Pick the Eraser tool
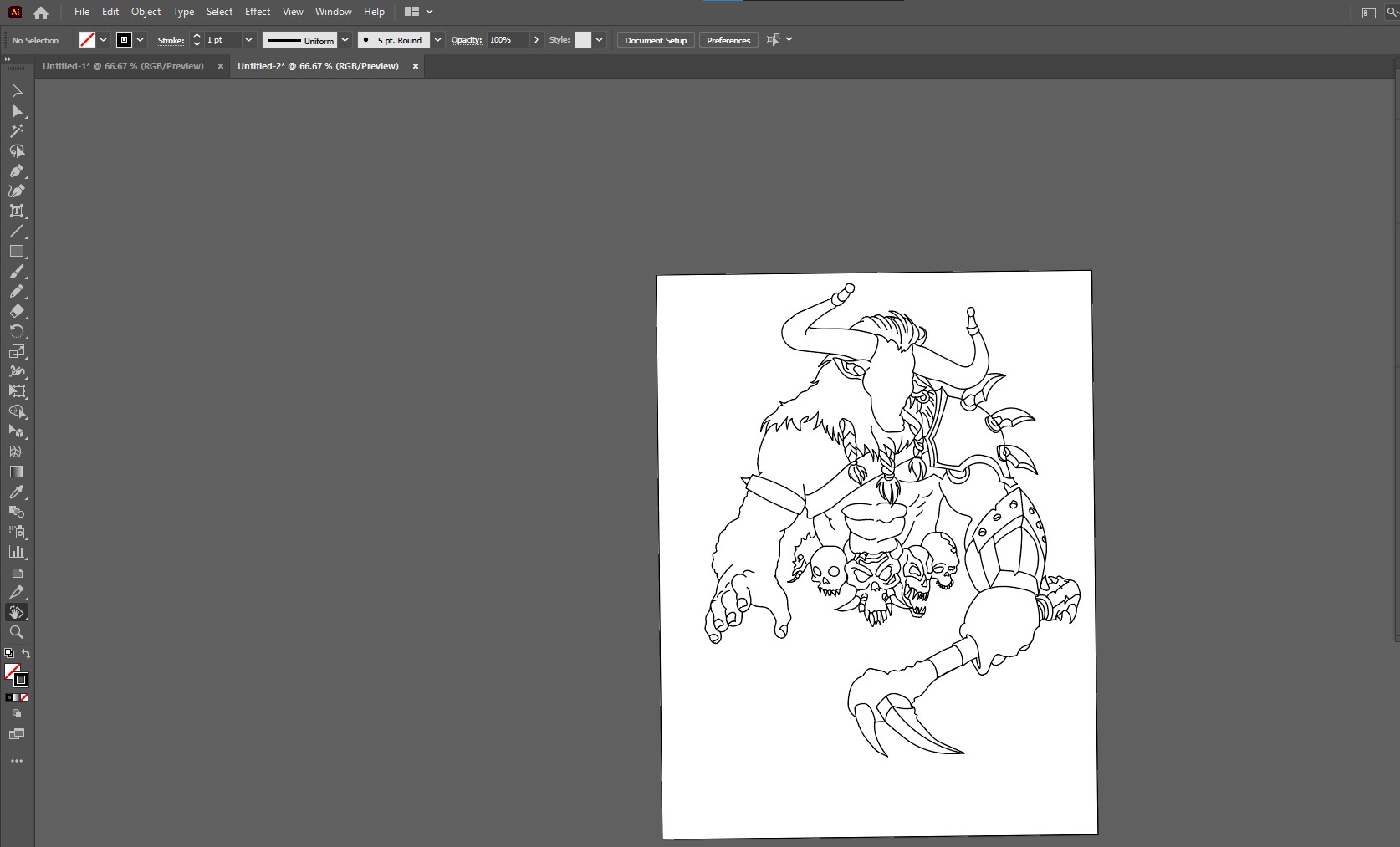 (x=16, y=311)
